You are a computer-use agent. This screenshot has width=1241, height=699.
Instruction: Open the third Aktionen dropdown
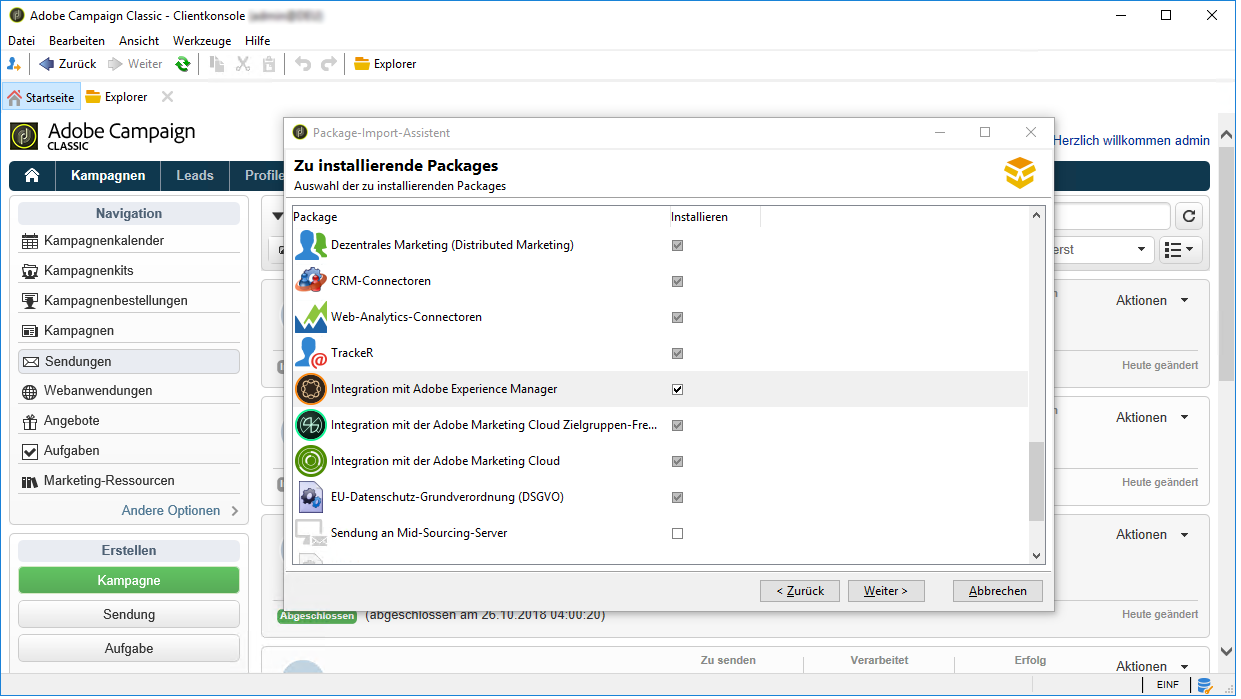(x=1152, y=534)
